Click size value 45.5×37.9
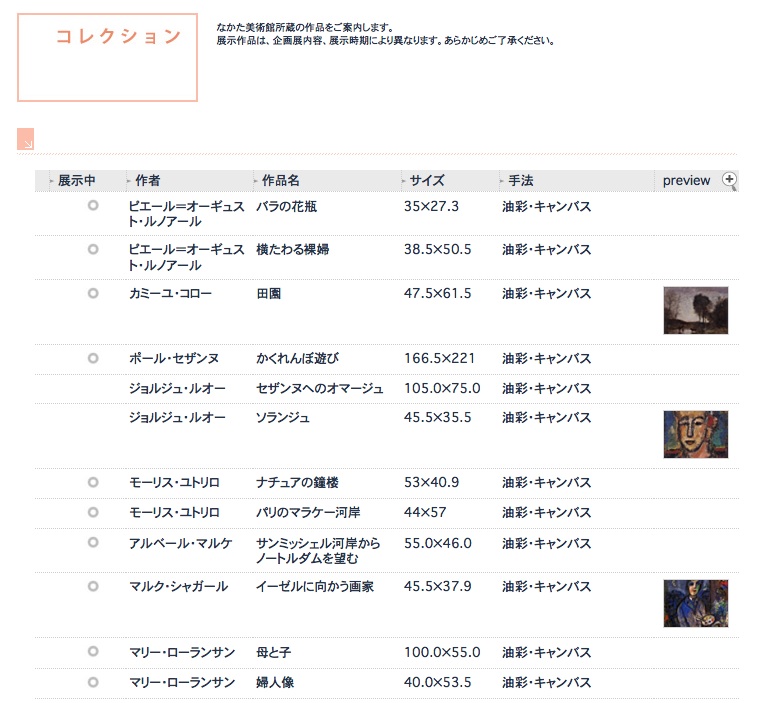The width and height of the screenshot is (768, 703). [437, 586]
